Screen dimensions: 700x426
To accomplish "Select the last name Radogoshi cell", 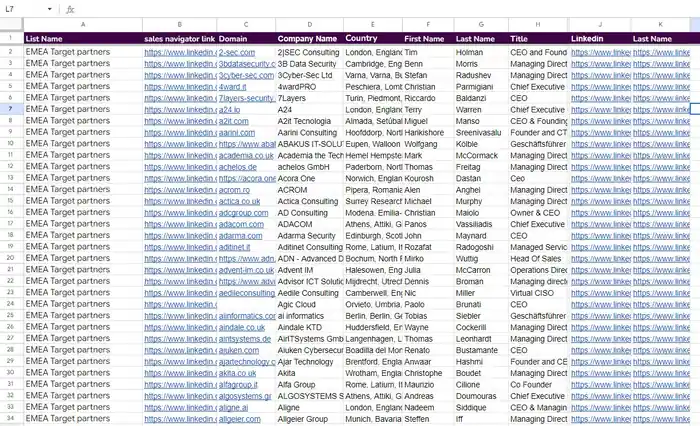I will tap(481, 247).
